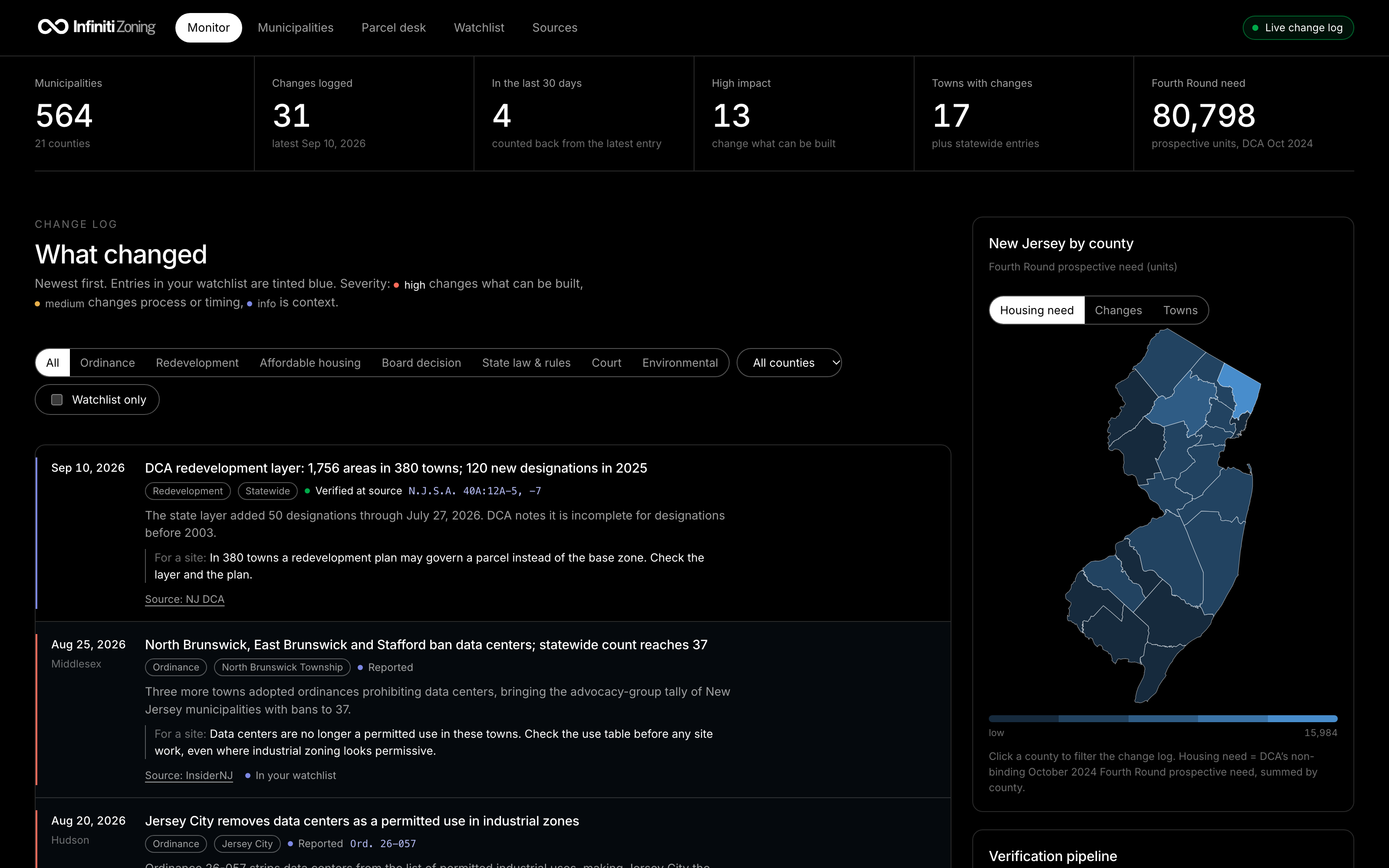Viewport: 1389px width, 868px height.
Task: Click the southernmost county on the map
Action: click(x=1158, y=672)
